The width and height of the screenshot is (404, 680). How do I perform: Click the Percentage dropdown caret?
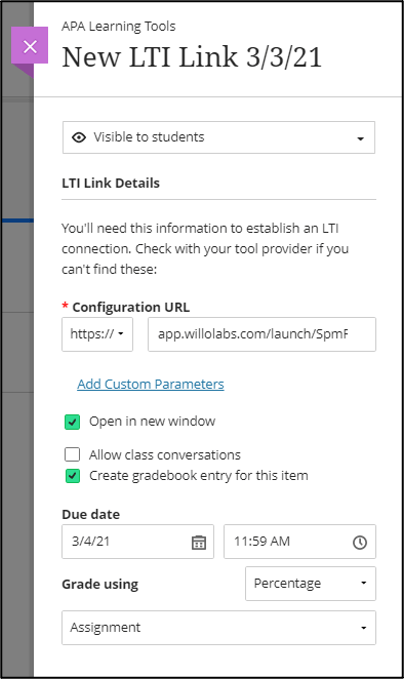pos(364,583)
